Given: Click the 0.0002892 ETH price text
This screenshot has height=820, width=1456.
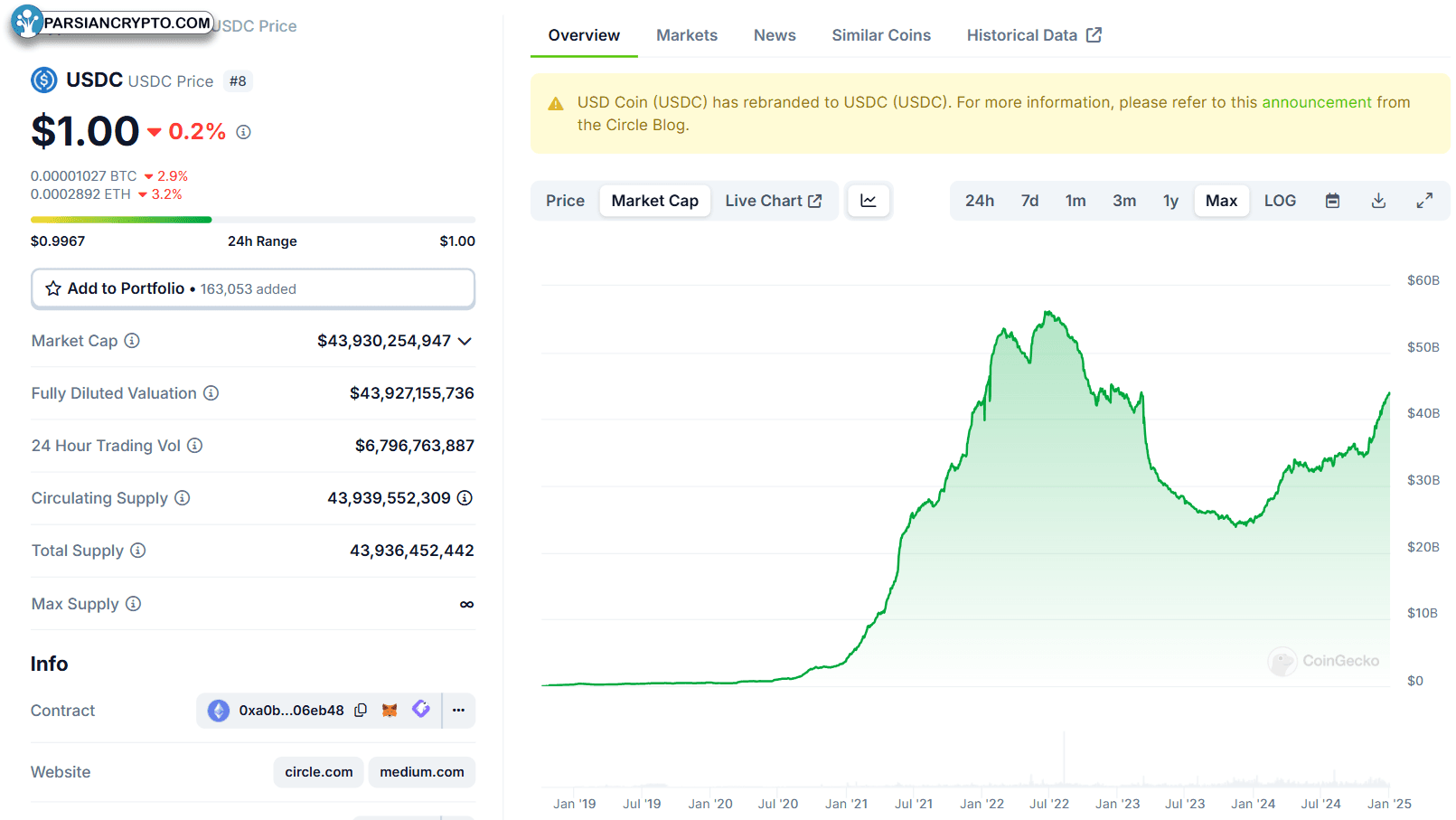Looking at the screenshot, I should [80, 194].
